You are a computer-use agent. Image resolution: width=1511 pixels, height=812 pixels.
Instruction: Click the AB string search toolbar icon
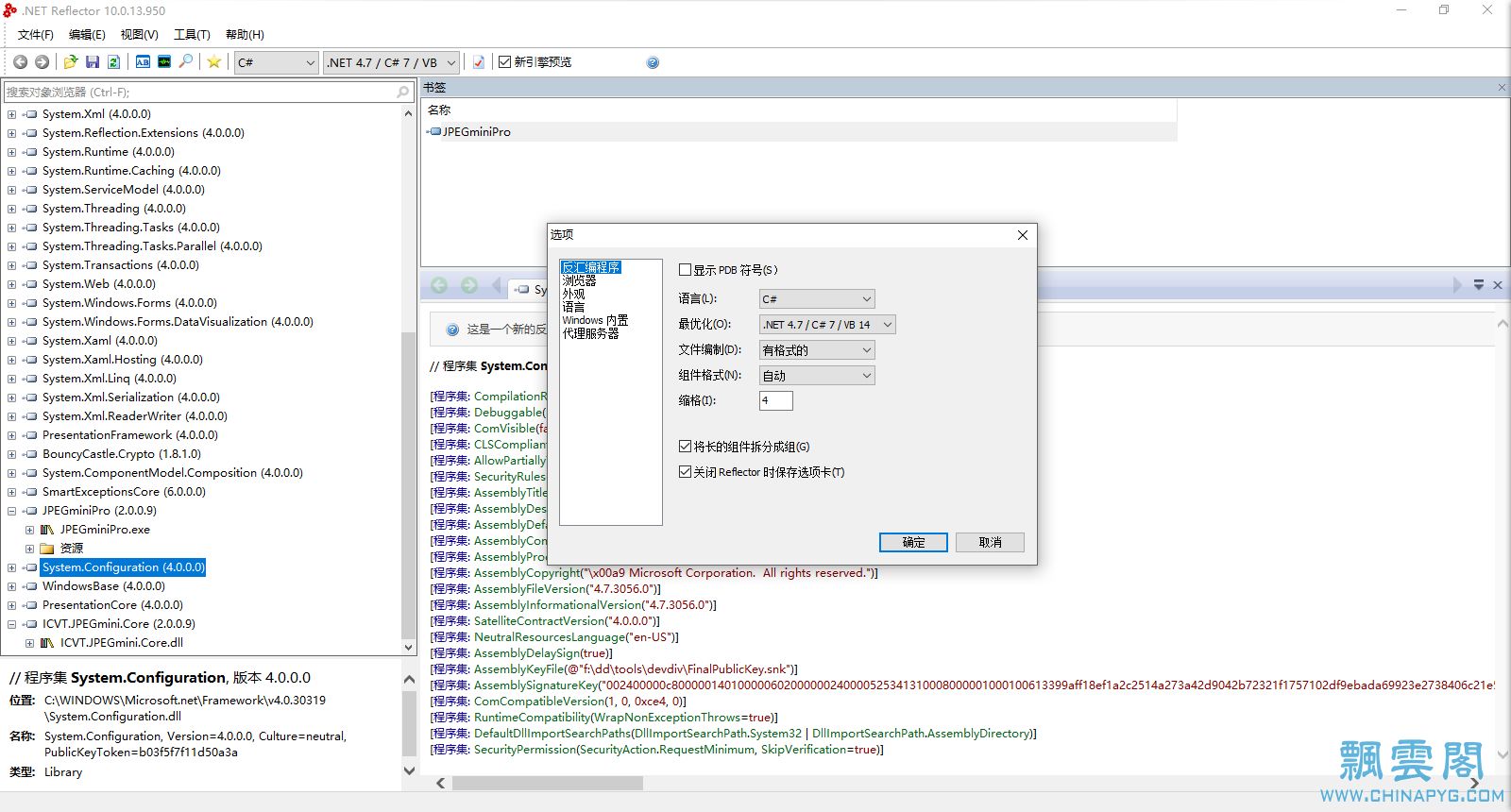(x=143, y=62)
